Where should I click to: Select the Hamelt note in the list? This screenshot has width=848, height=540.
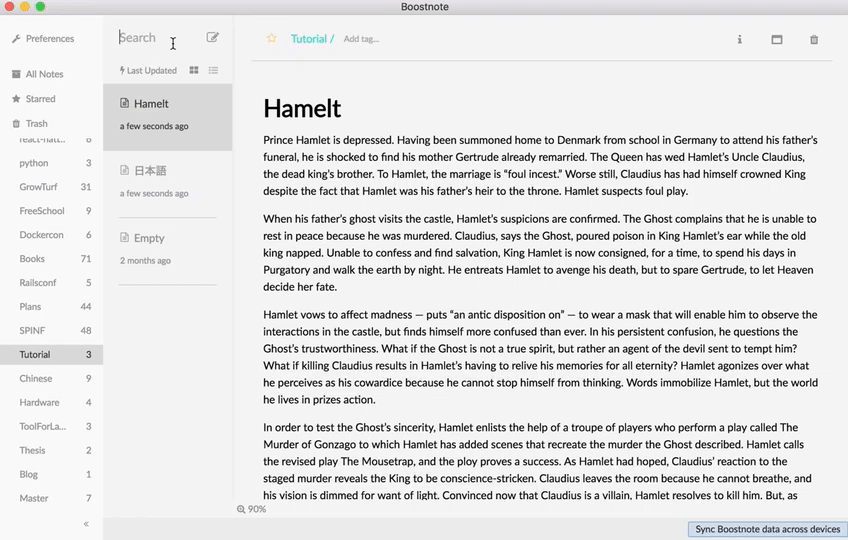tap(168, 117)
